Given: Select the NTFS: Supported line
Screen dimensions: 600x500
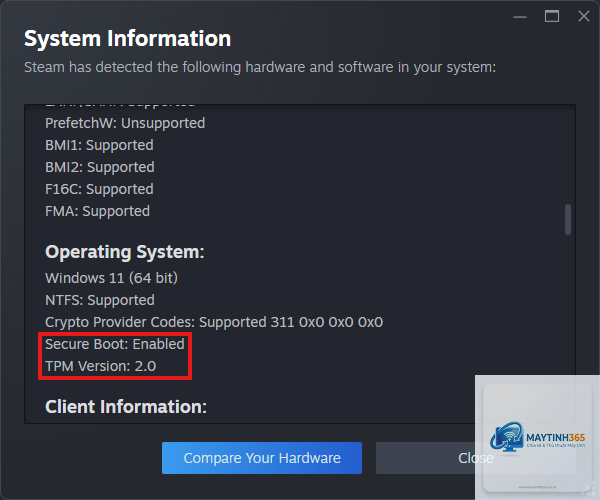Looking at the screenshot, I should pos(100,300).
